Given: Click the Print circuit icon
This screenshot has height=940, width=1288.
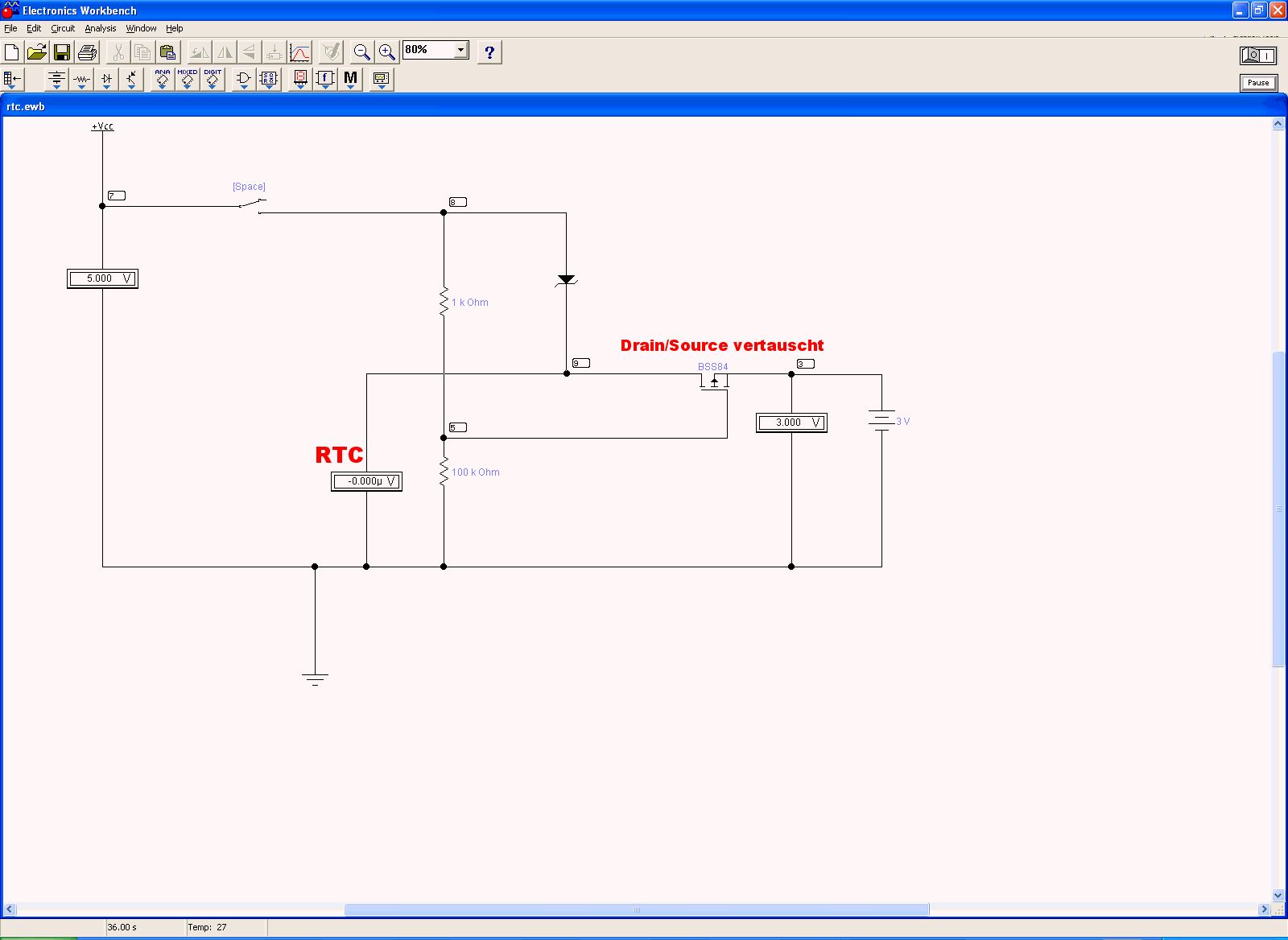Looking at the screenshot, I should (x=87, y=53).
